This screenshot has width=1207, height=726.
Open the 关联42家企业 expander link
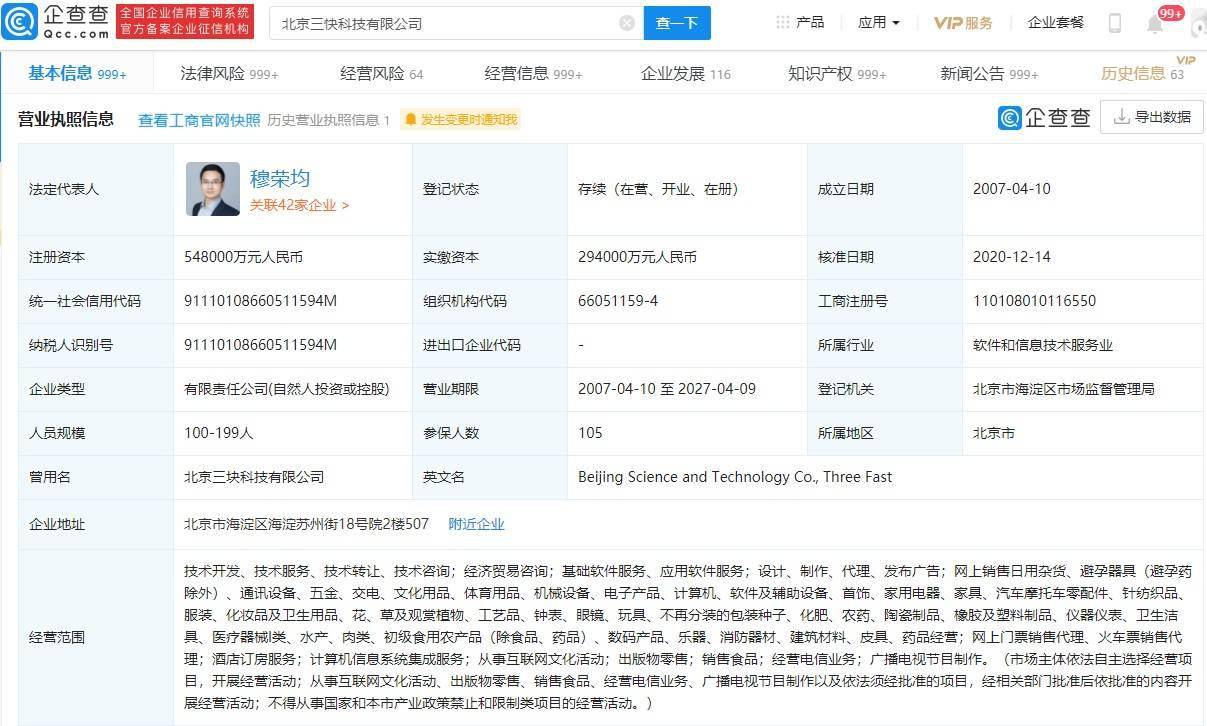[299, 205]
